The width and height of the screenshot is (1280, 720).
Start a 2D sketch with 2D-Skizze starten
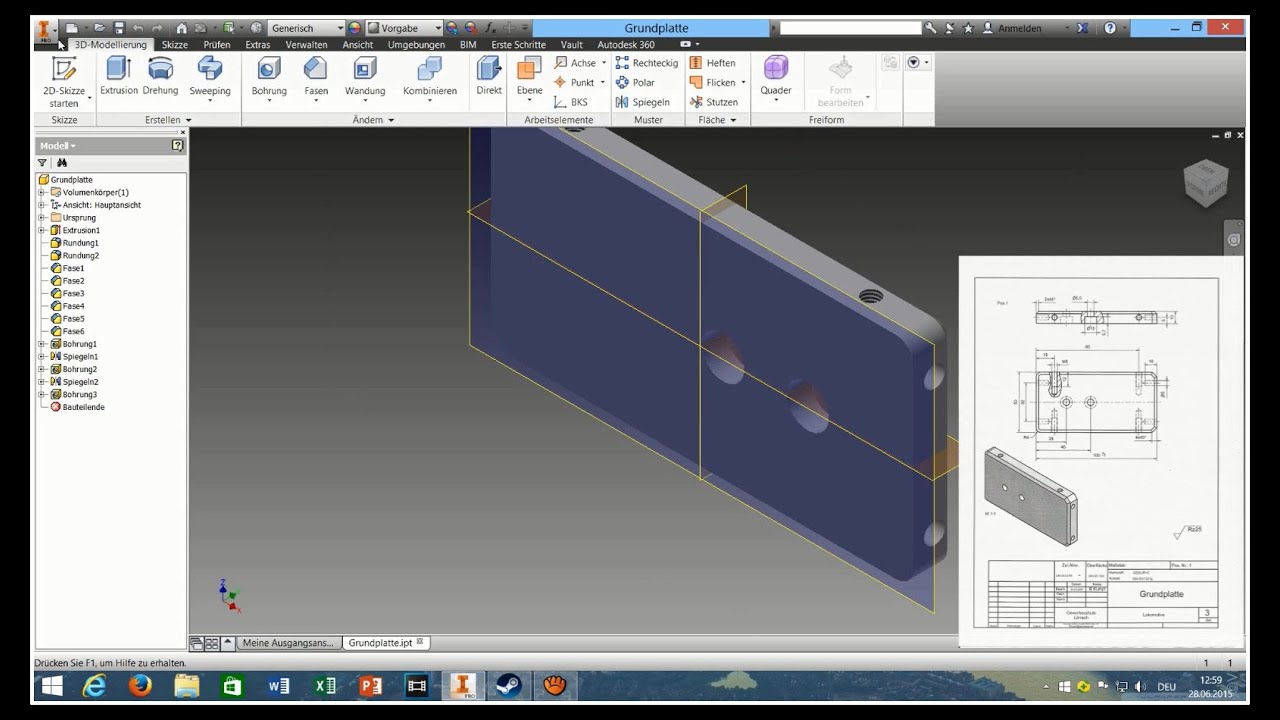64,82
